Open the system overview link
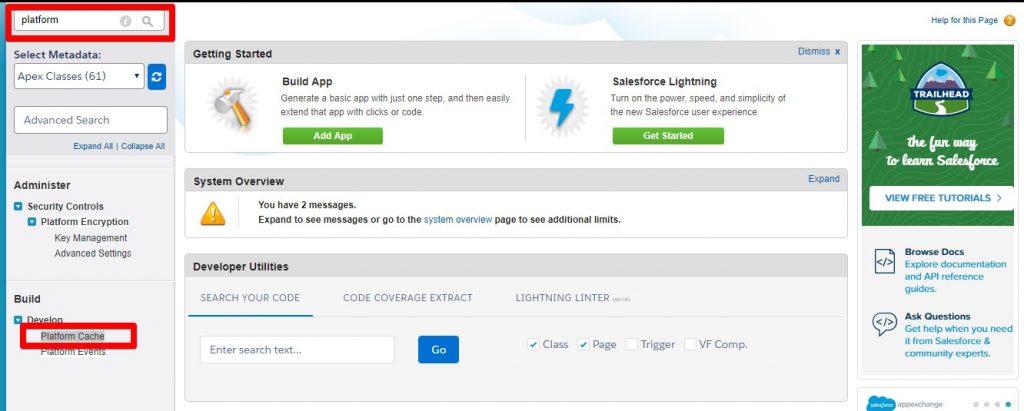Viewport: 1024px width, 411px height. coord(458,220)
